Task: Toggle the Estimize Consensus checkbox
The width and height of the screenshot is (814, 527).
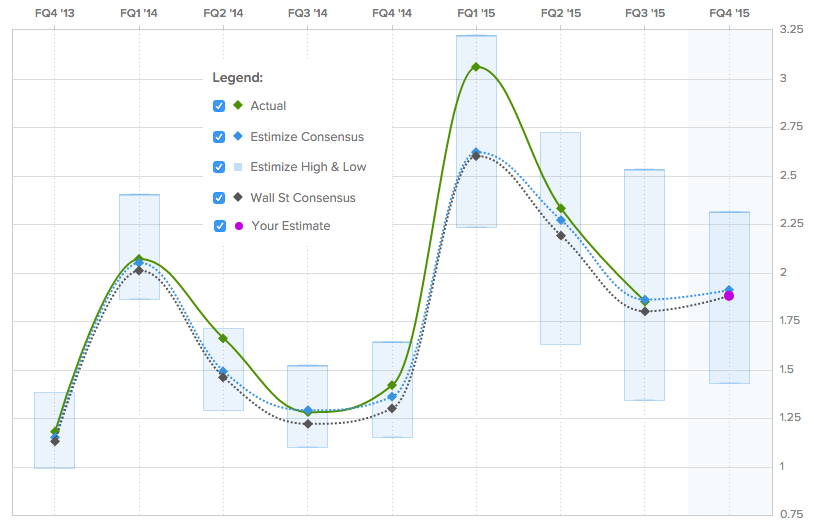Action: [219, 137]
